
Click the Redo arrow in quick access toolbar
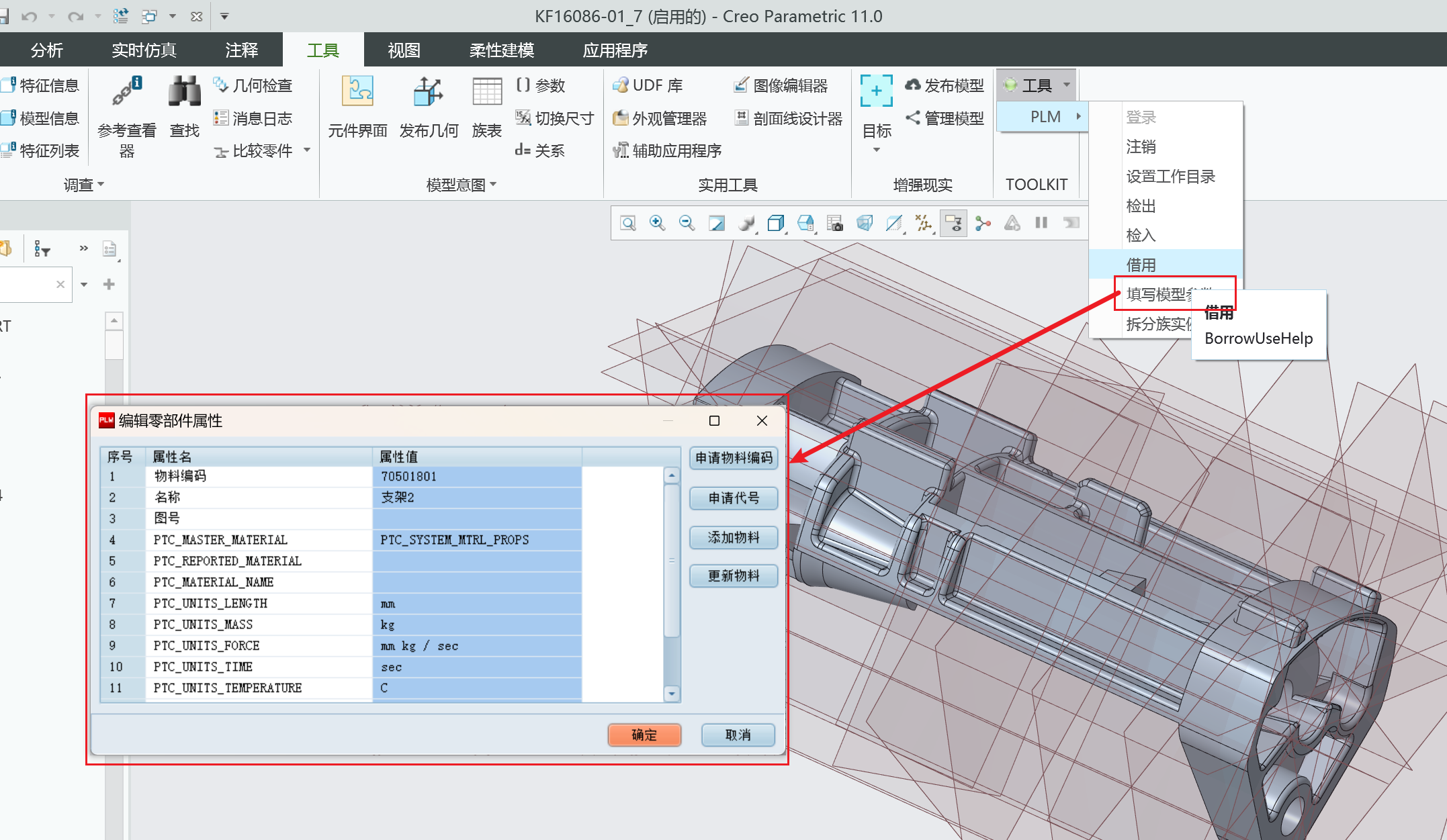[x=75, y=16]
